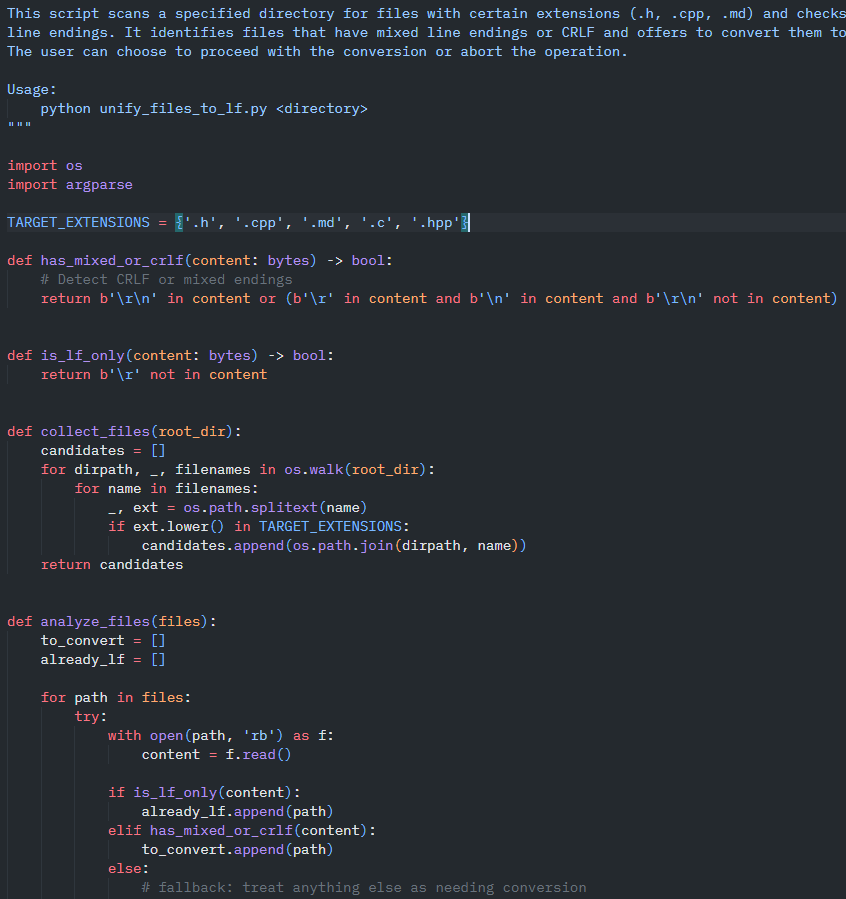Click the 'return candidates' line

click(112, 565)
